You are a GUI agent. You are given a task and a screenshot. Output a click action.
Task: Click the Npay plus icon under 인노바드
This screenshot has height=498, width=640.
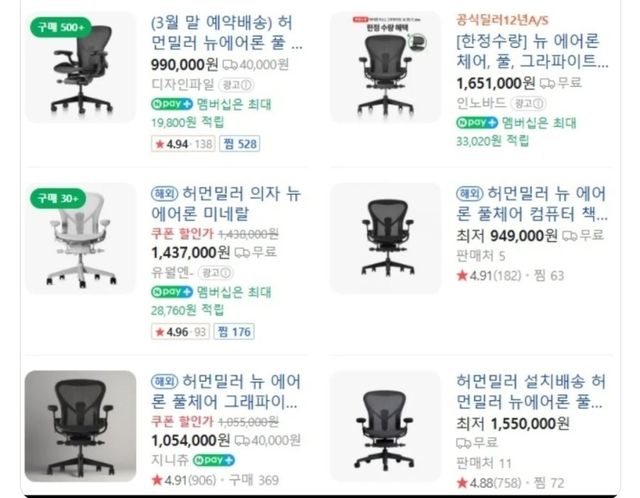pyautogui.click(x=477, y=122)
